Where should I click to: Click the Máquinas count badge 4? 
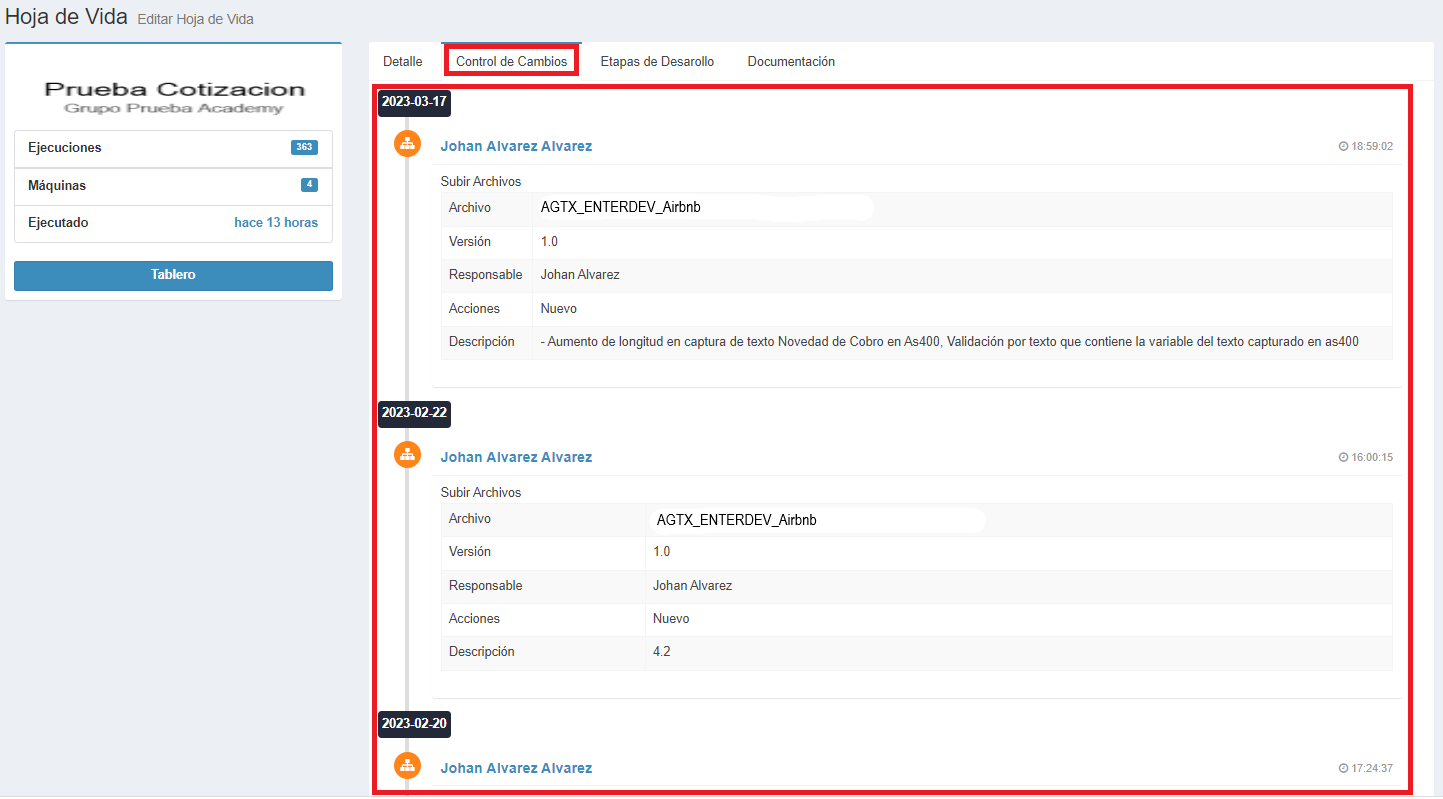click(x=309, y=185)
